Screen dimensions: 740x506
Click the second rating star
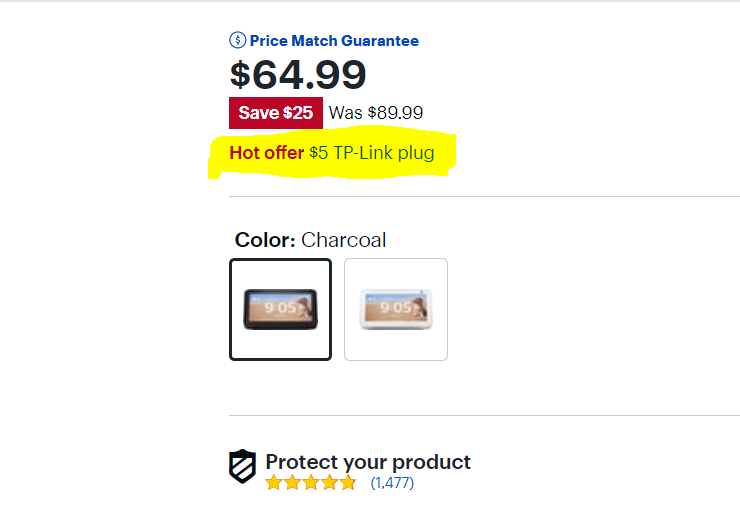click(x=292, y=483)
